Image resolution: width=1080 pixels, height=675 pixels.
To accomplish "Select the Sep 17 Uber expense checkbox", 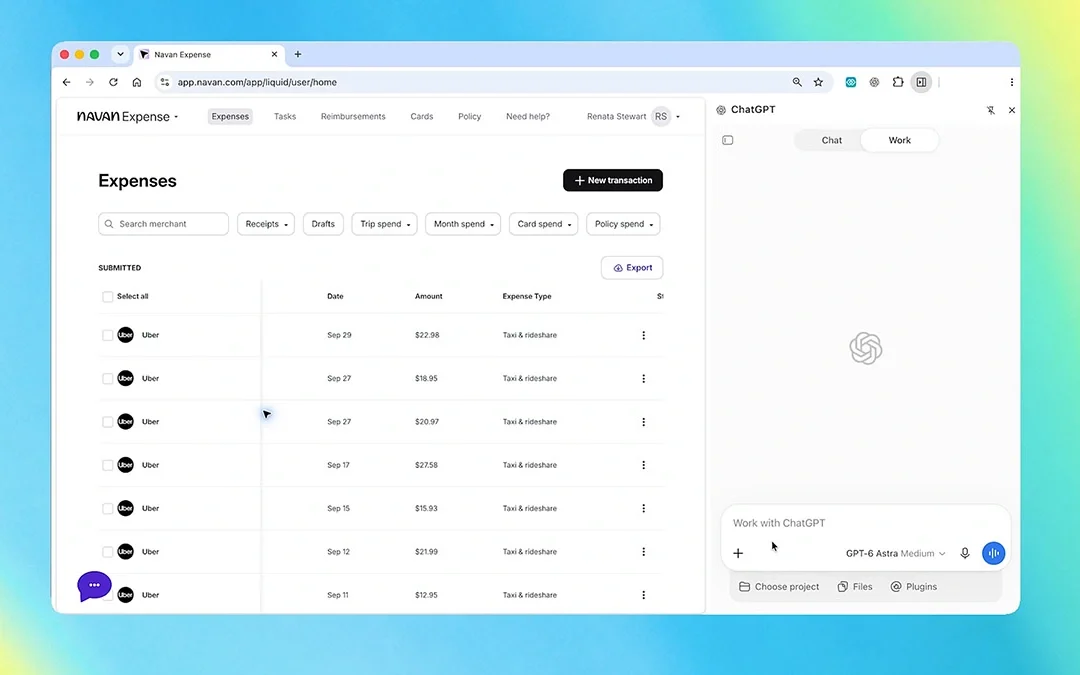I will (107, 465).
